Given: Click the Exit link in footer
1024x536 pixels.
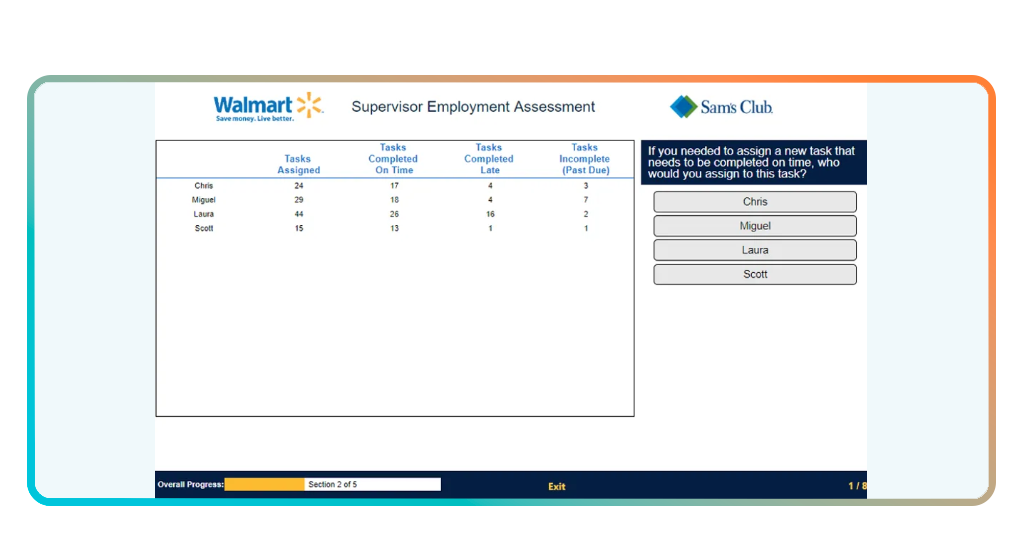Looking at the screenshot, I should click(556, 486).
